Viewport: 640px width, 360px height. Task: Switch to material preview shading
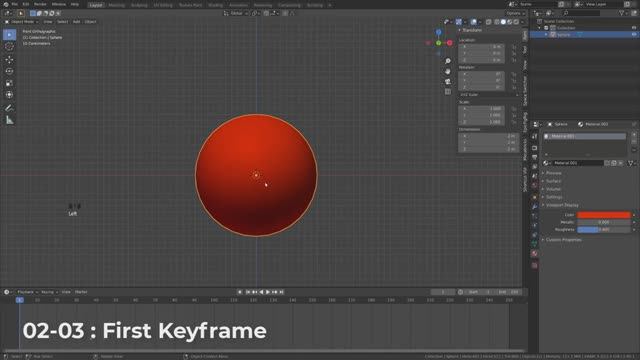509,22
